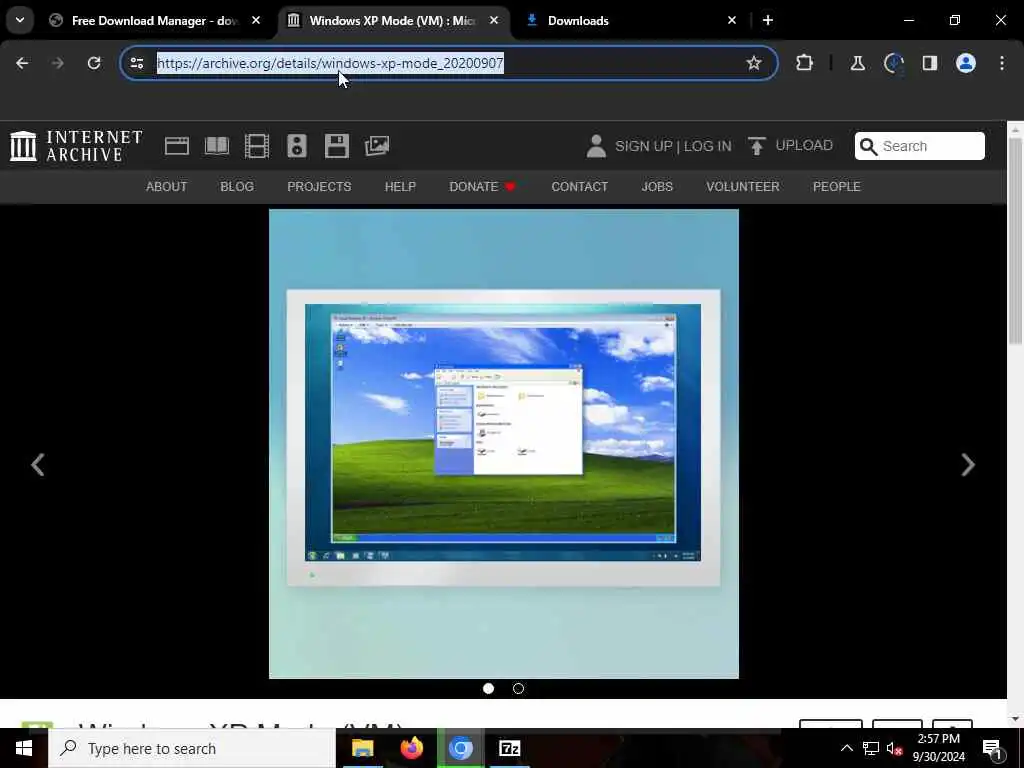Bookmark this page with the star icon
The image size is (1024, 768).
click(x=754, y=63)
